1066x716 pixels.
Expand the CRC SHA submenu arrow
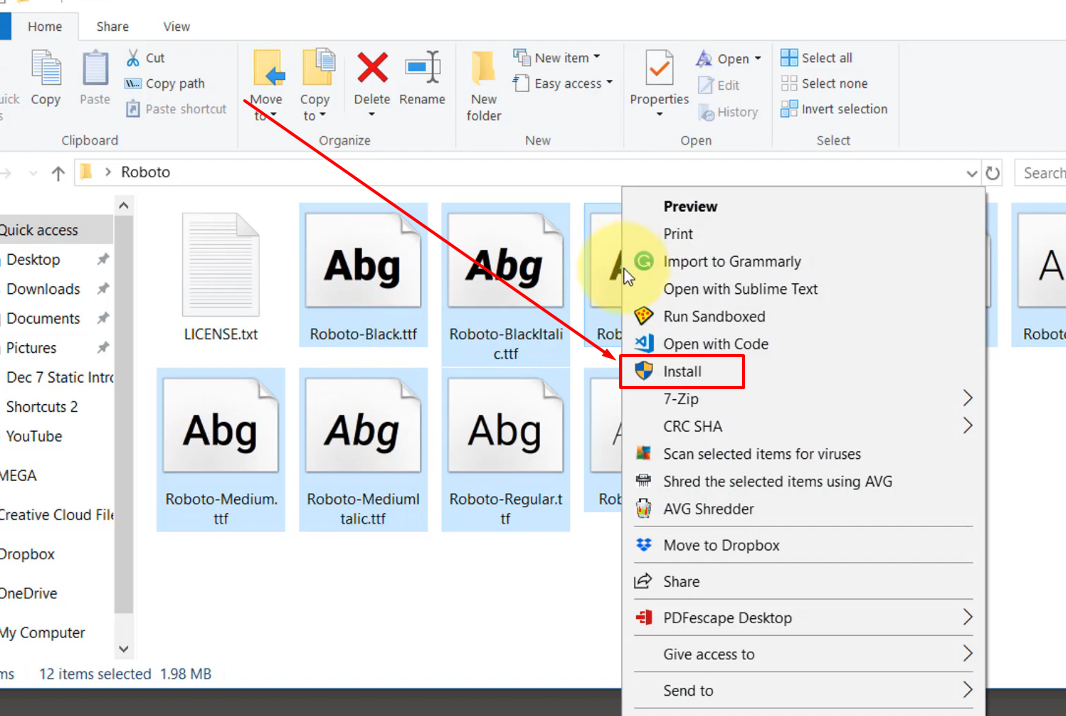[x=967, y=426]
